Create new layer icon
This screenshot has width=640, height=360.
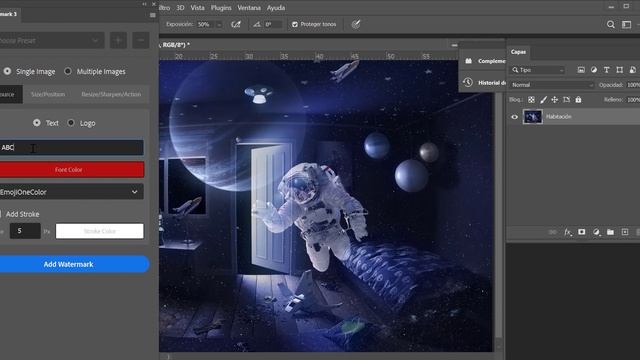[625, 232]
